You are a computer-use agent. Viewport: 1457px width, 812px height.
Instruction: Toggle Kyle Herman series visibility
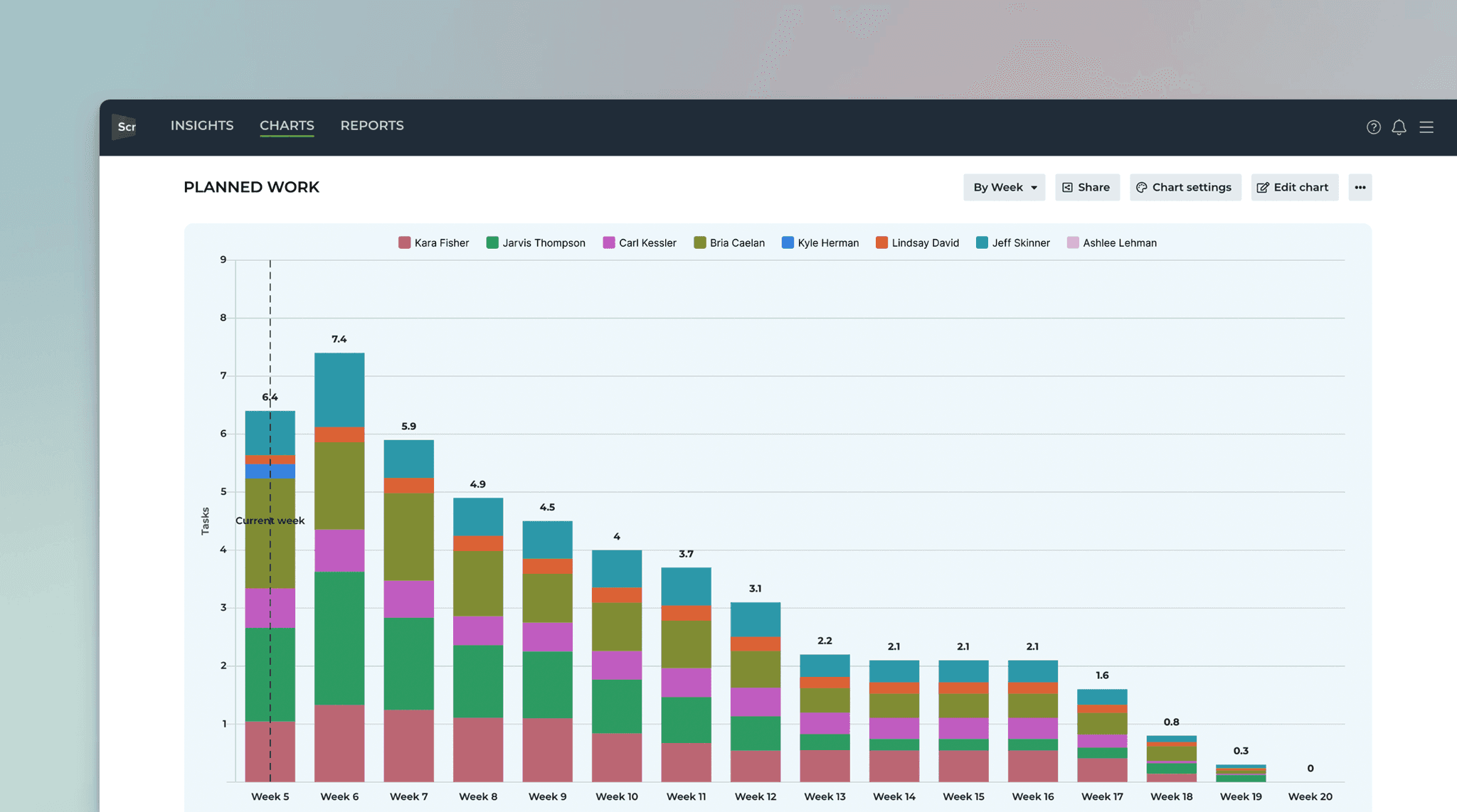pos(820,242)
